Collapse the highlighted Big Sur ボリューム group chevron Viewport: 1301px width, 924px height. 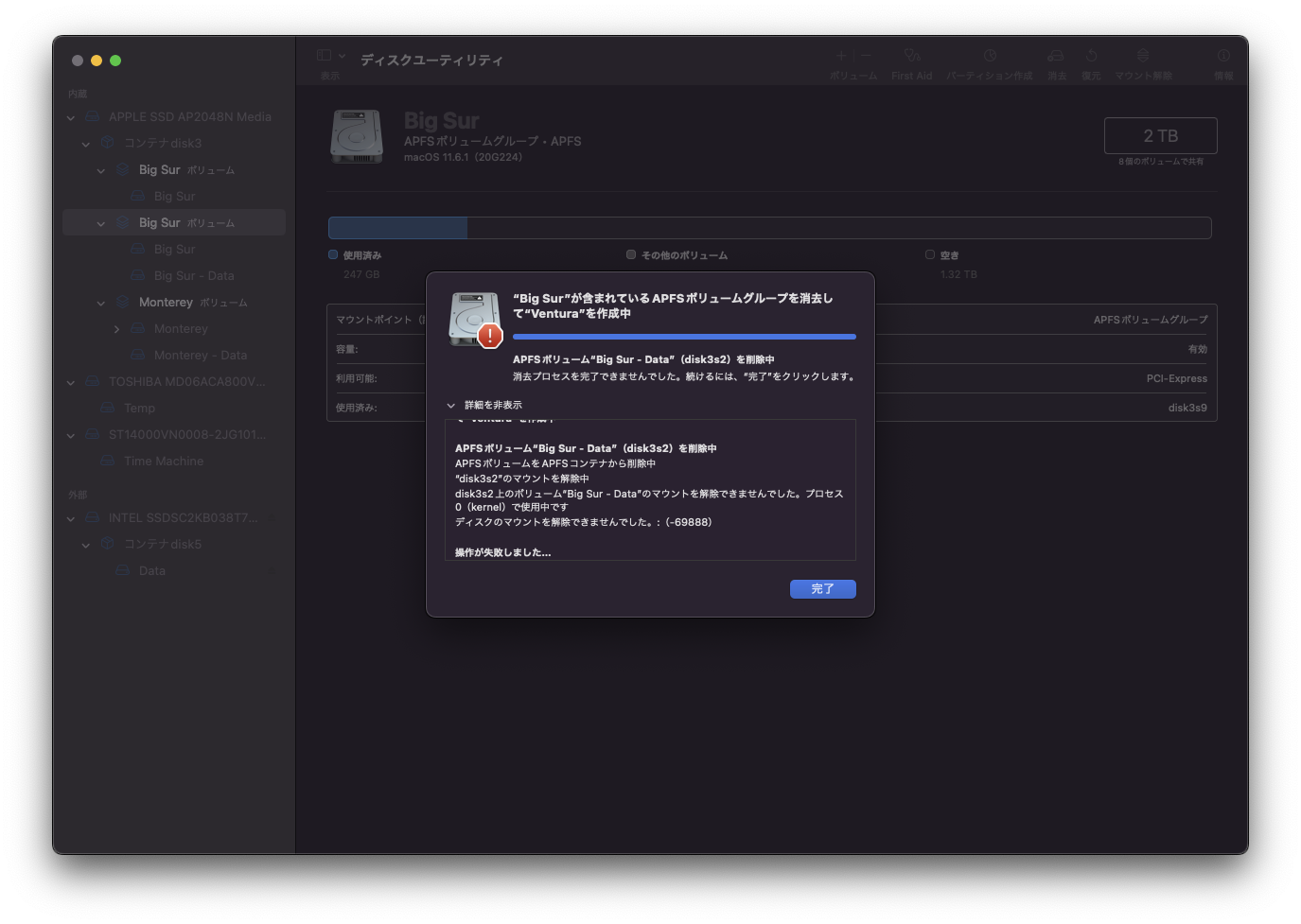point(101,223)
